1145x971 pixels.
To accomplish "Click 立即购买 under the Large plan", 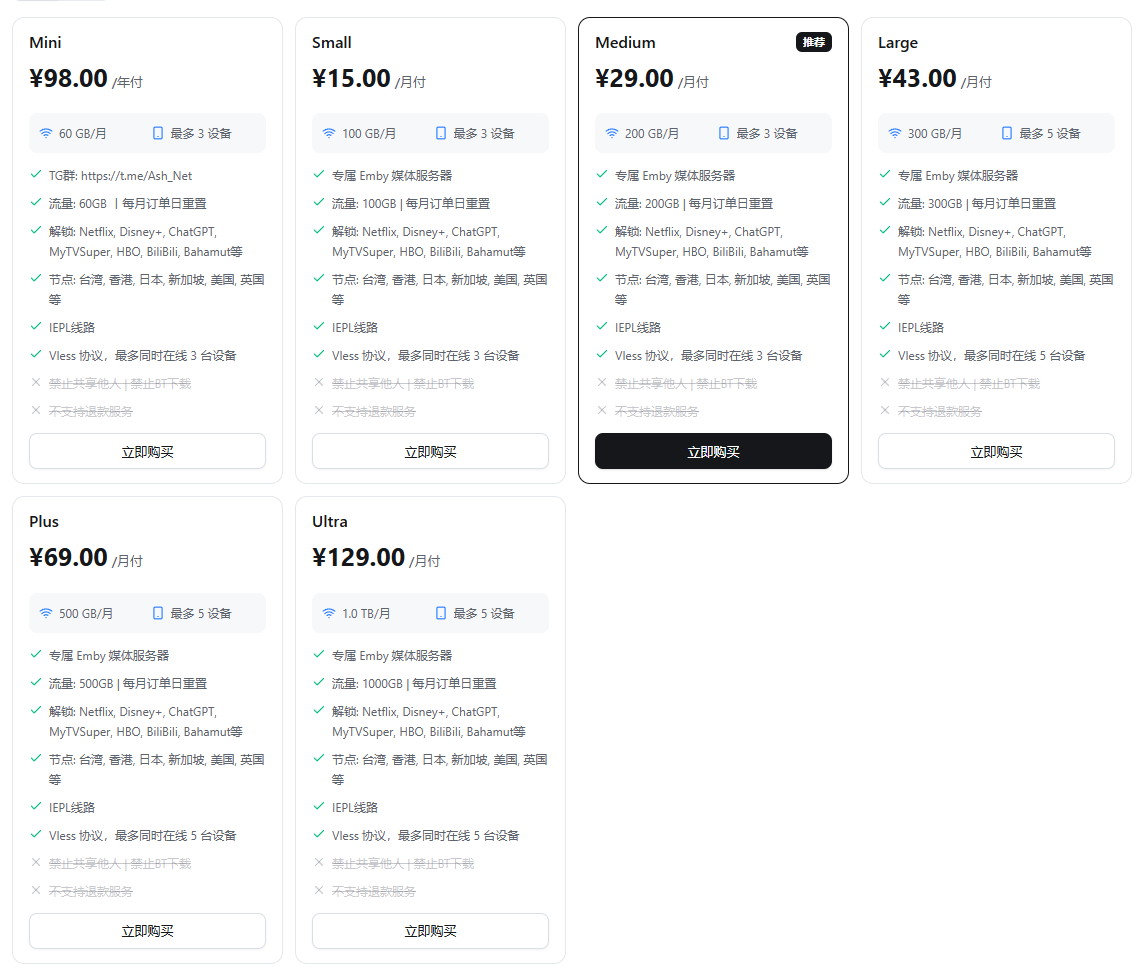I will pyautogui.click(x=996, y=451).
